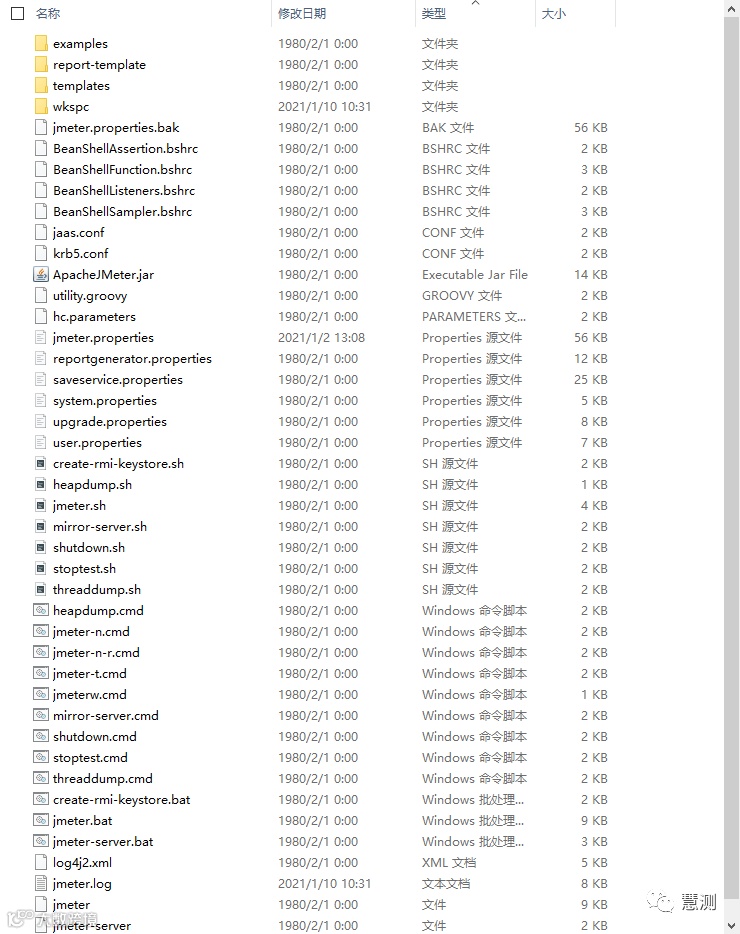Select the file named BeanShellSampler.bshrc

pyautogui.click(x=122, y=211)
